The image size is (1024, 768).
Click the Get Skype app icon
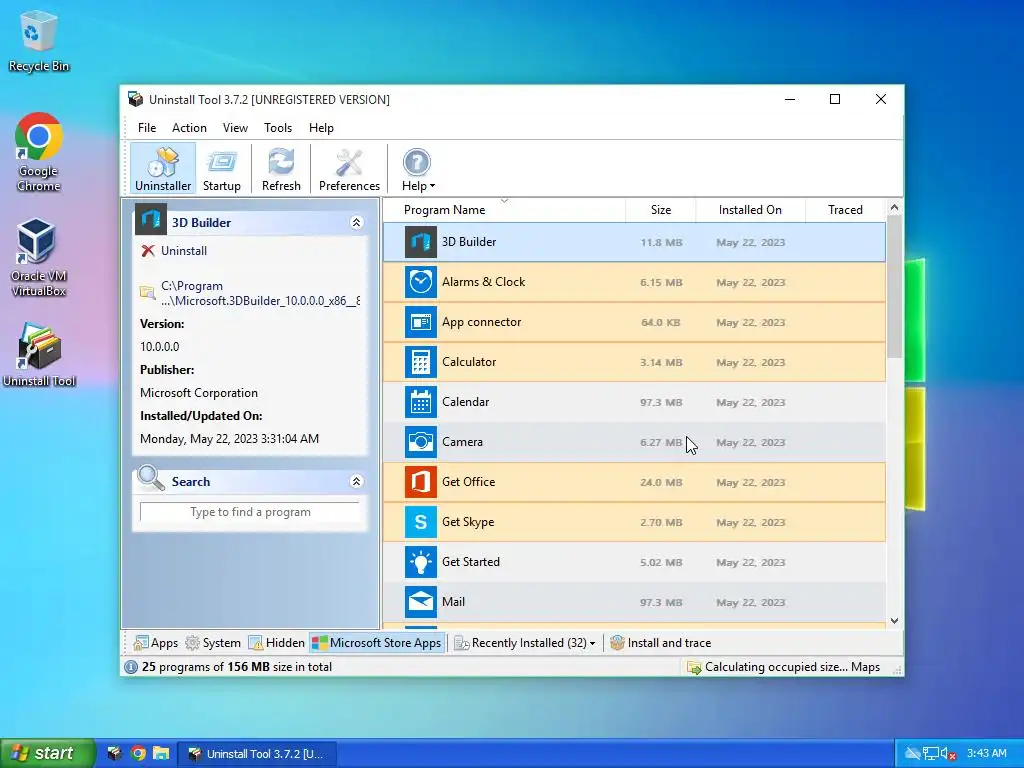click(421, 522)
